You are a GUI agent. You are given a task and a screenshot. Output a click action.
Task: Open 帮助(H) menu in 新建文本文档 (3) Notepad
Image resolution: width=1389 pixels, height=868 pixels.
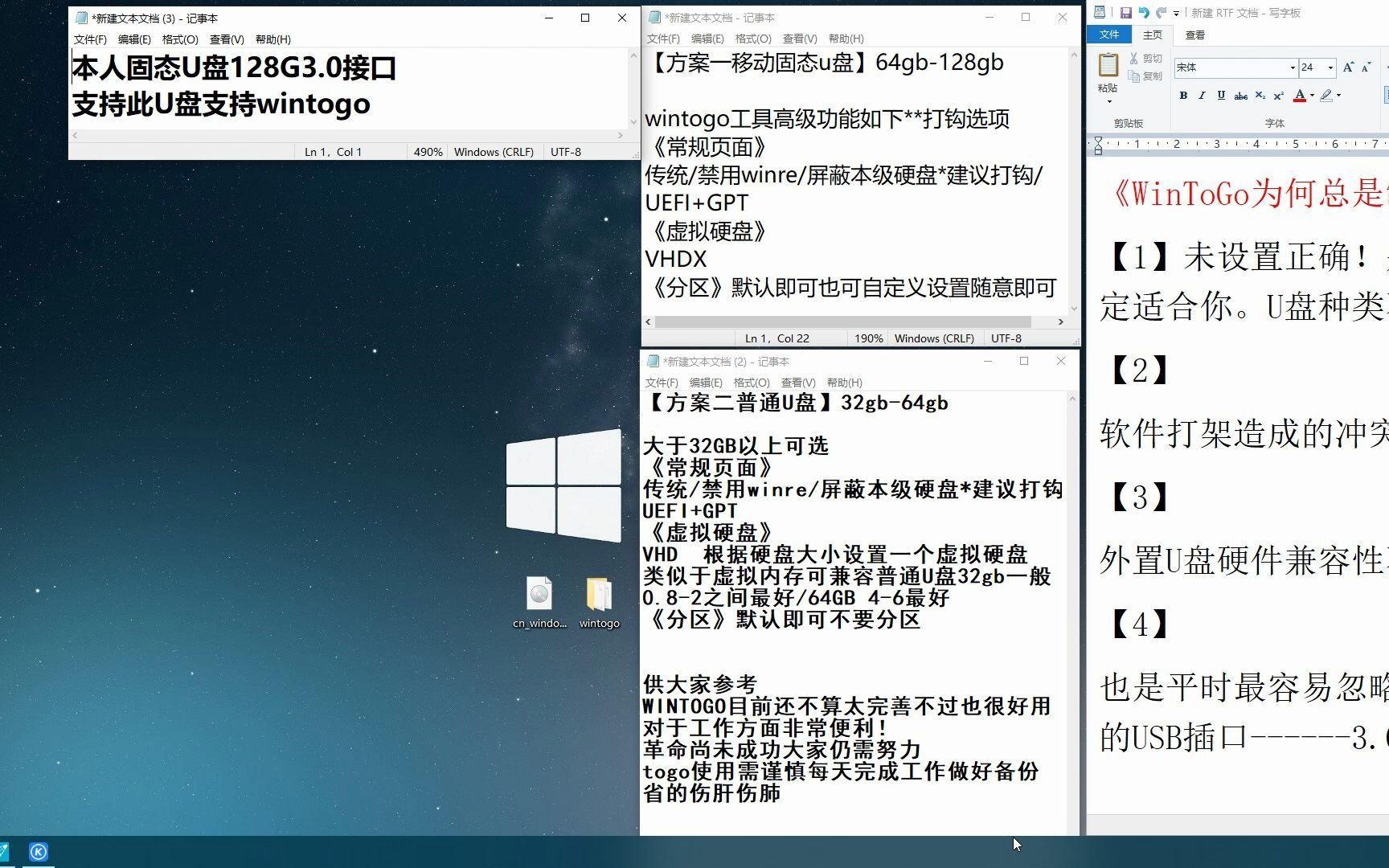point(273,39)
